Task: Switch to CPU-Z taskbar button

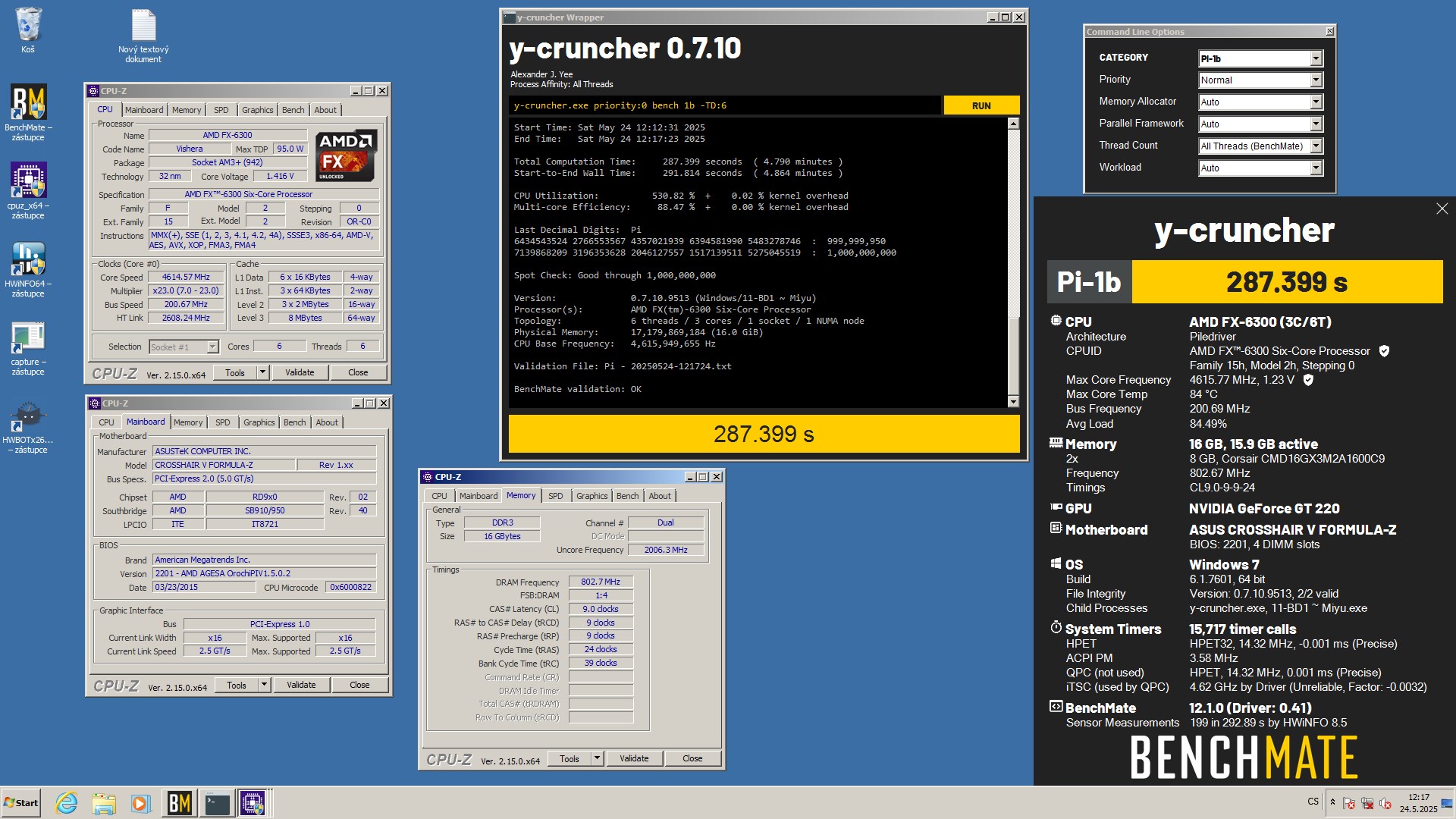Action: click(253, 802)
